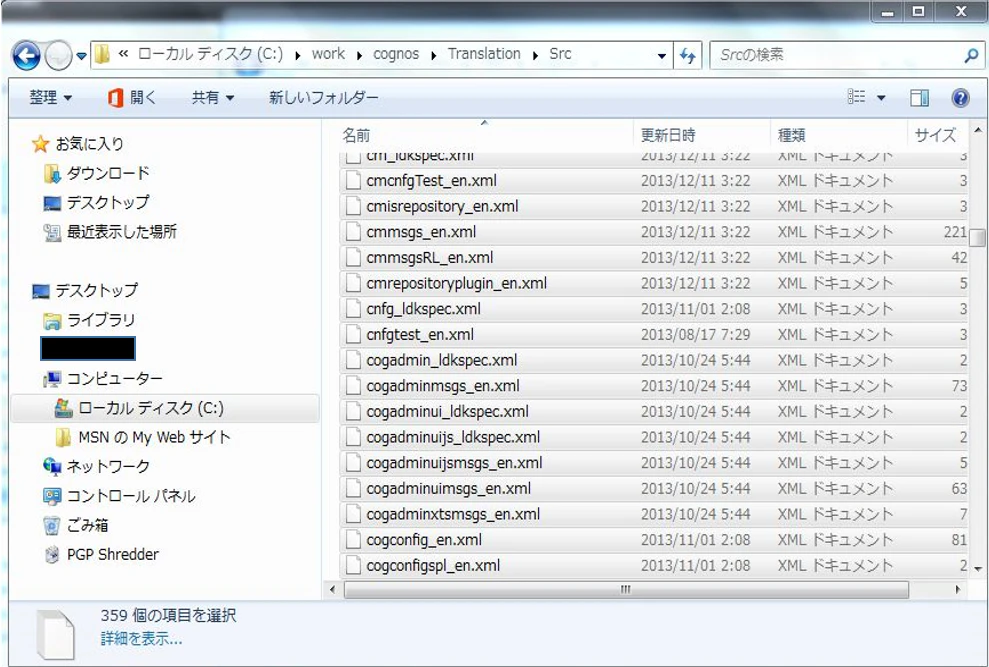Go back with the blue Back arrow

26,56
